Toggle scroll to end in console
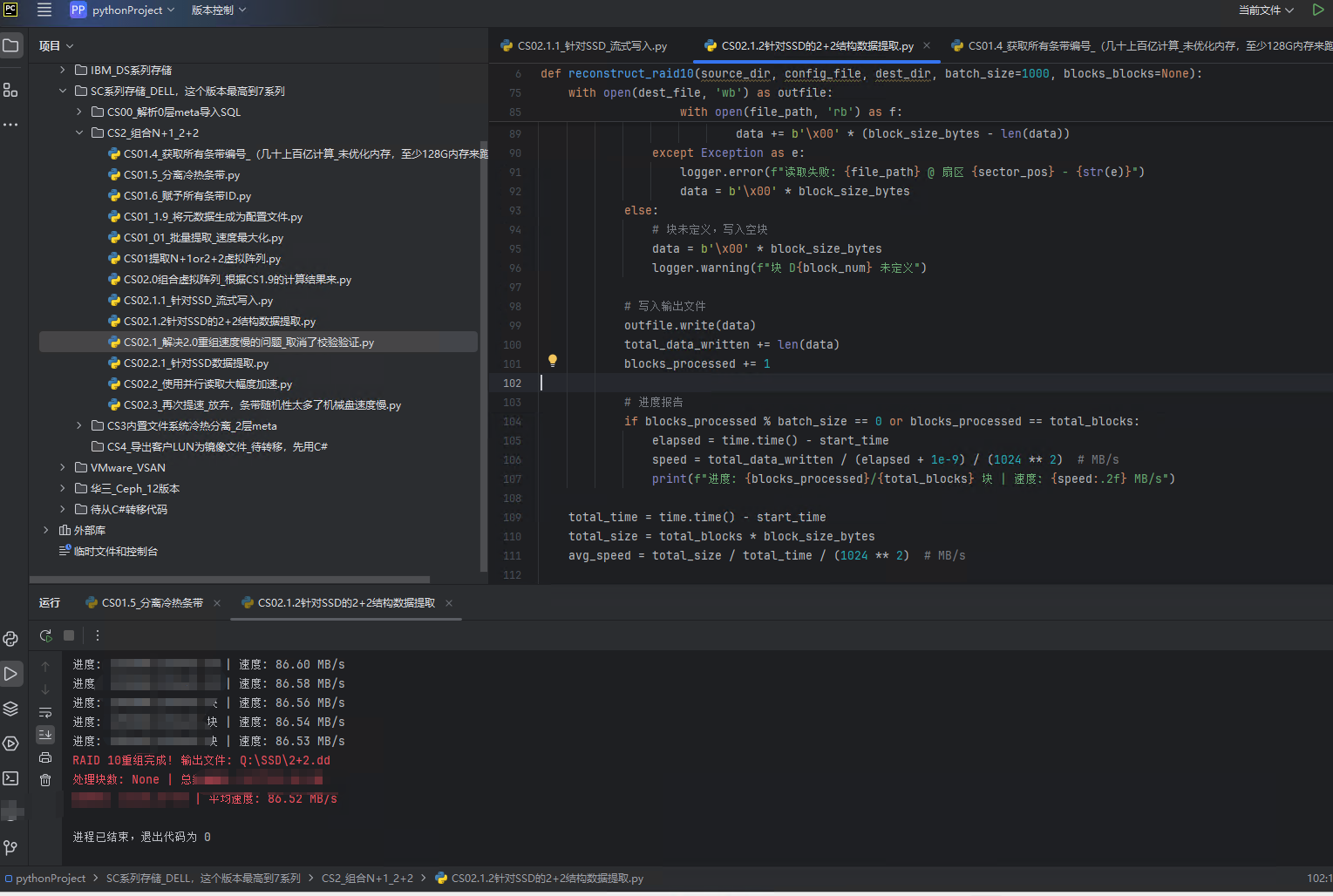Viewport: 1333px width, 896px height. (45, 735)
